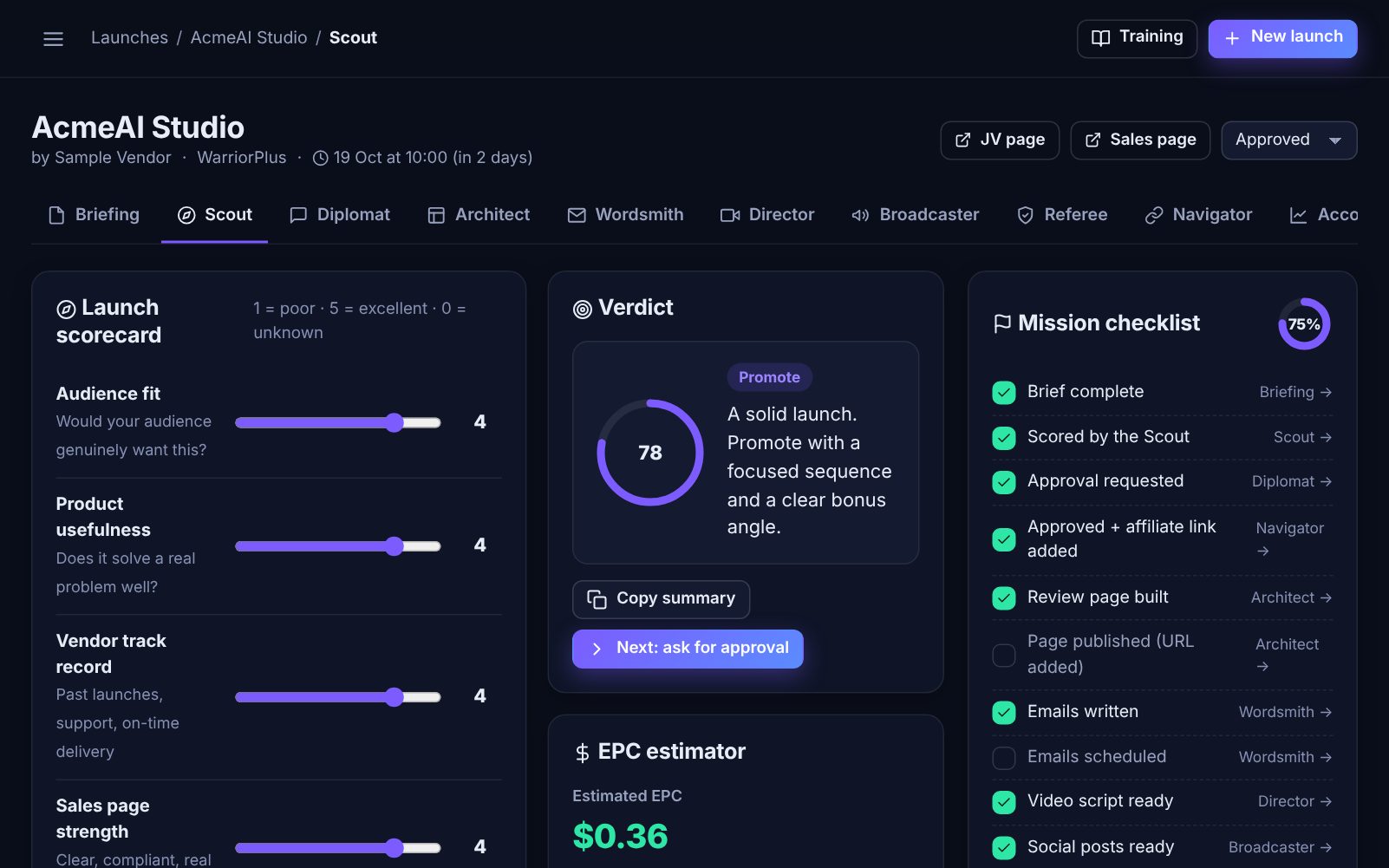Image resolution: width=1389 pixels, height=868 pixels.
Task: Open the hamburger navigation menu
Action: point(53,39)
